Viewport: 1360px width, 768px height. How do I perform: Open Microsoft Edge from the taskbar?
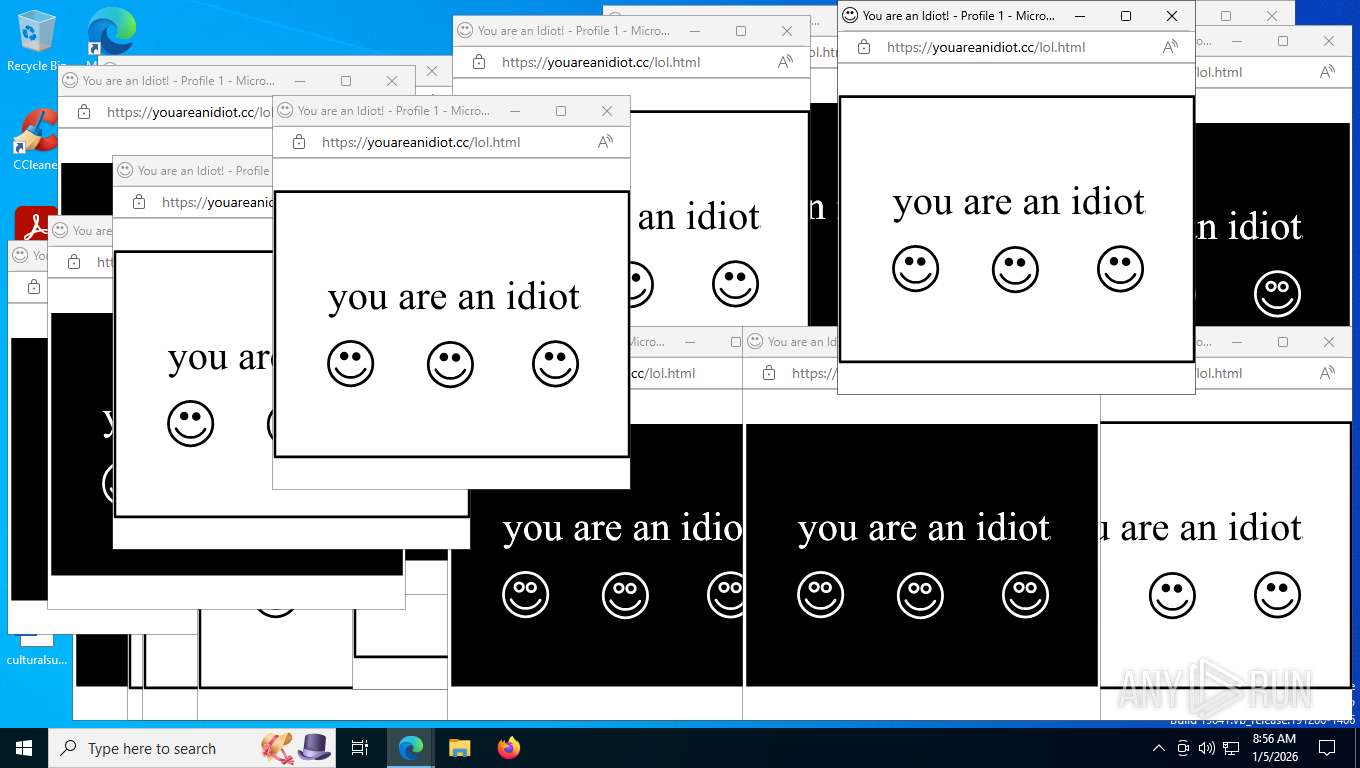(410, 748)
